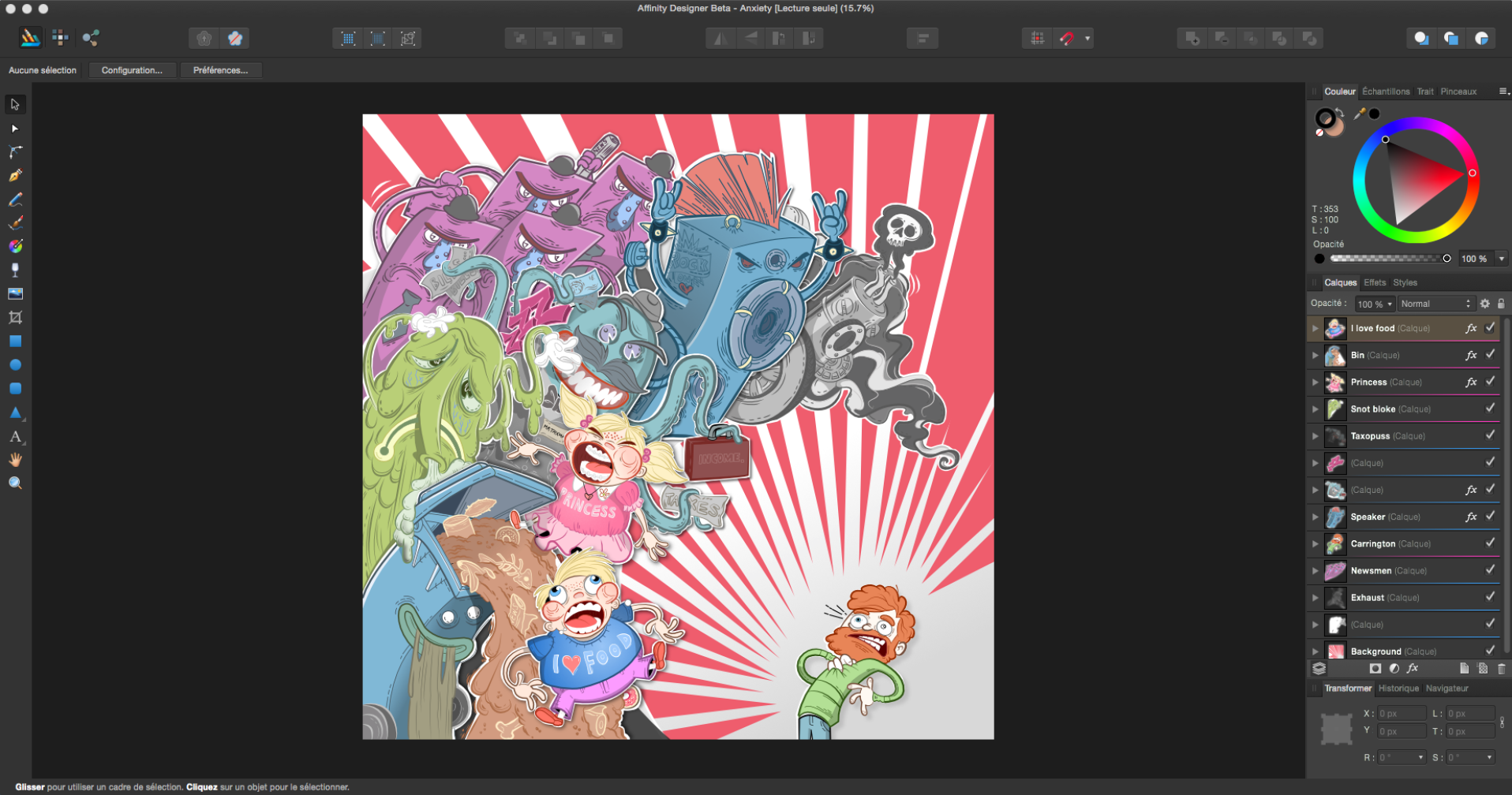The image size is (1512, 795).
Task: Open the color opacity dropdown arrow
Action: (x=1501, y=259)
